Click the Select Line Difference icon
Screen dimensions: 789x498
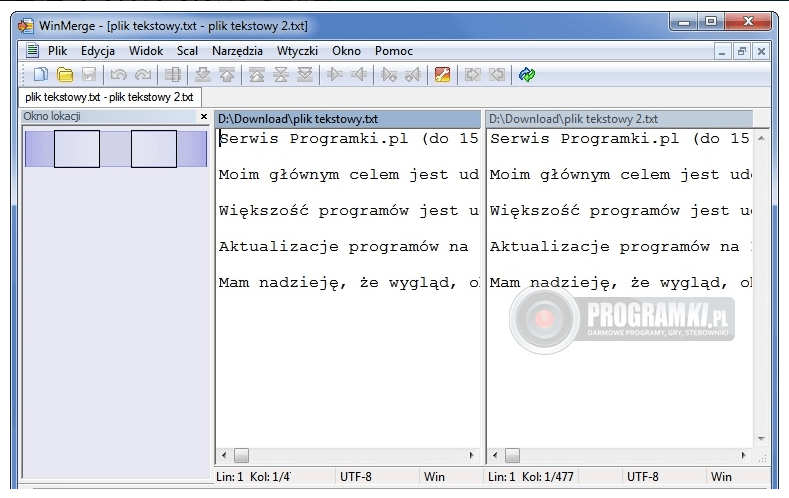(x=173, y=75)
